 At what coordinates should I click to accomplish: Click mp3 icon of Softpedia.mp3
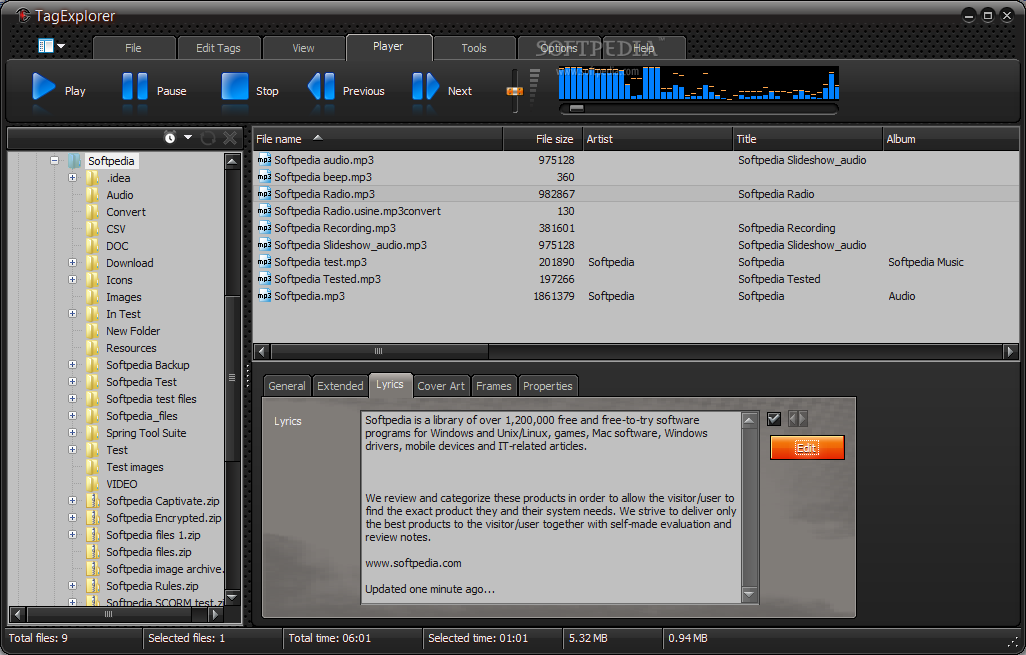coord(264,296)
